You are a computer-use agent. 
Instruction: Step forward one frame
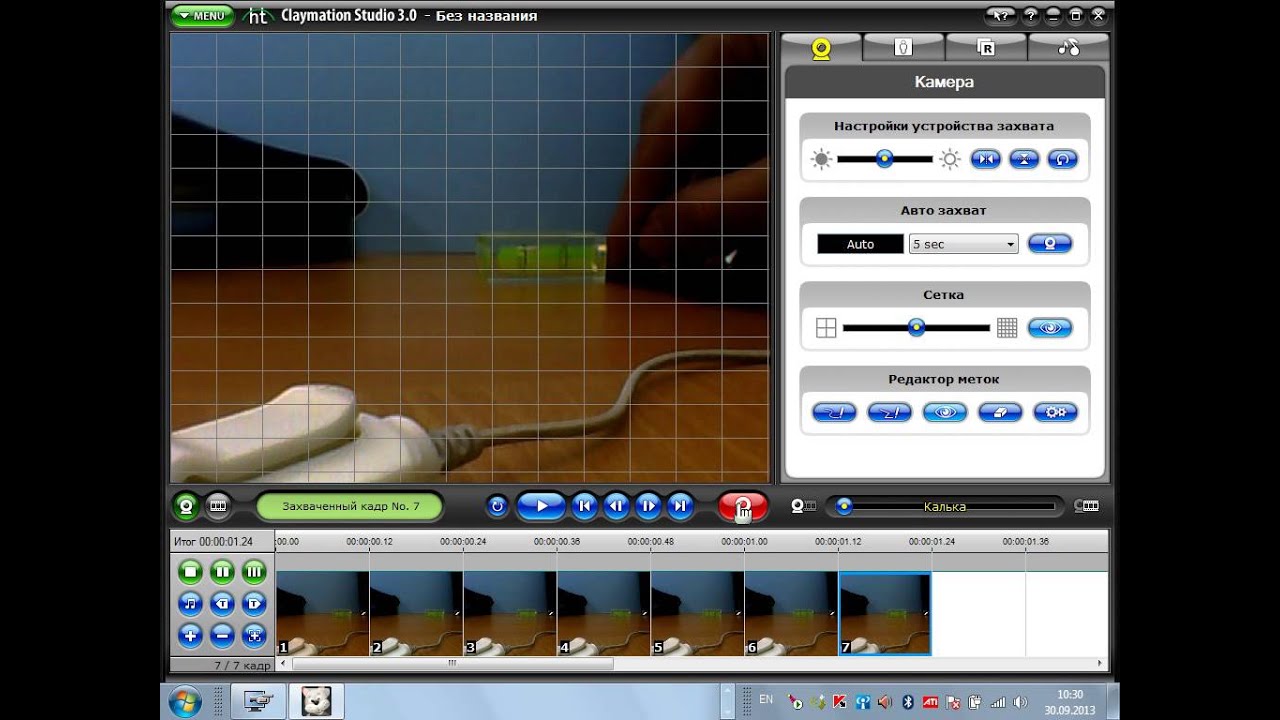click(x=648, y=506)
